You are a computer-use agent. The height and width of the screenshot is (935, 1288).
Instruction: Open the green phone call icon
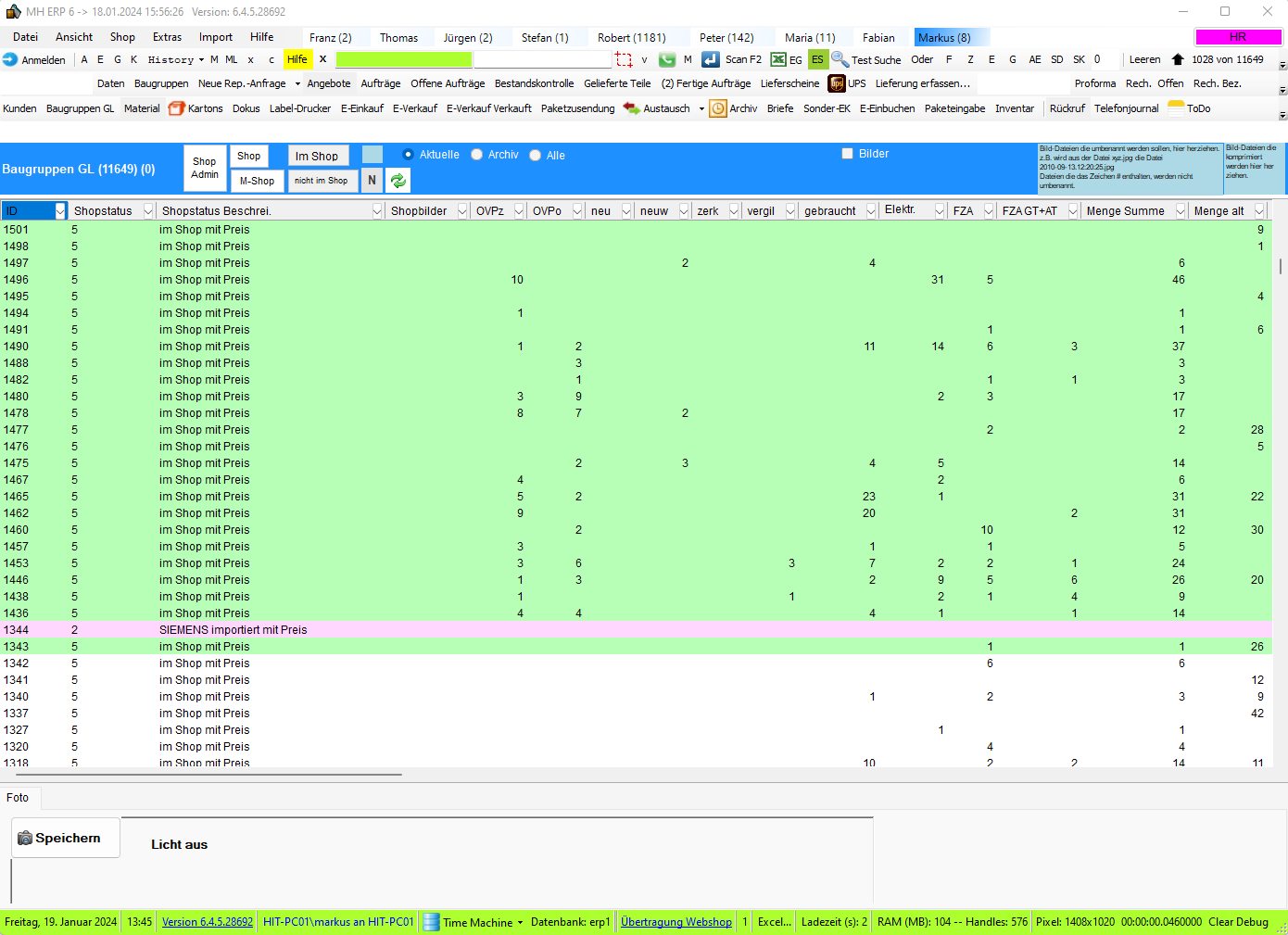point(666,59)
